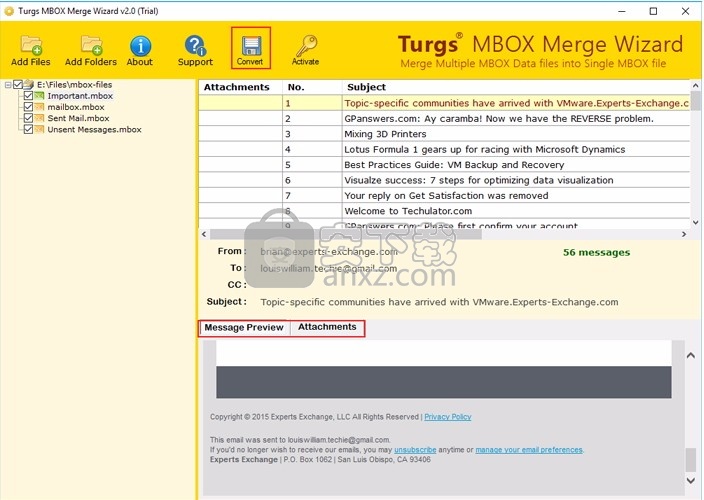Click the message list scroll-left arrow
This screenshot has width=704, height=500.
pos(204,234)
